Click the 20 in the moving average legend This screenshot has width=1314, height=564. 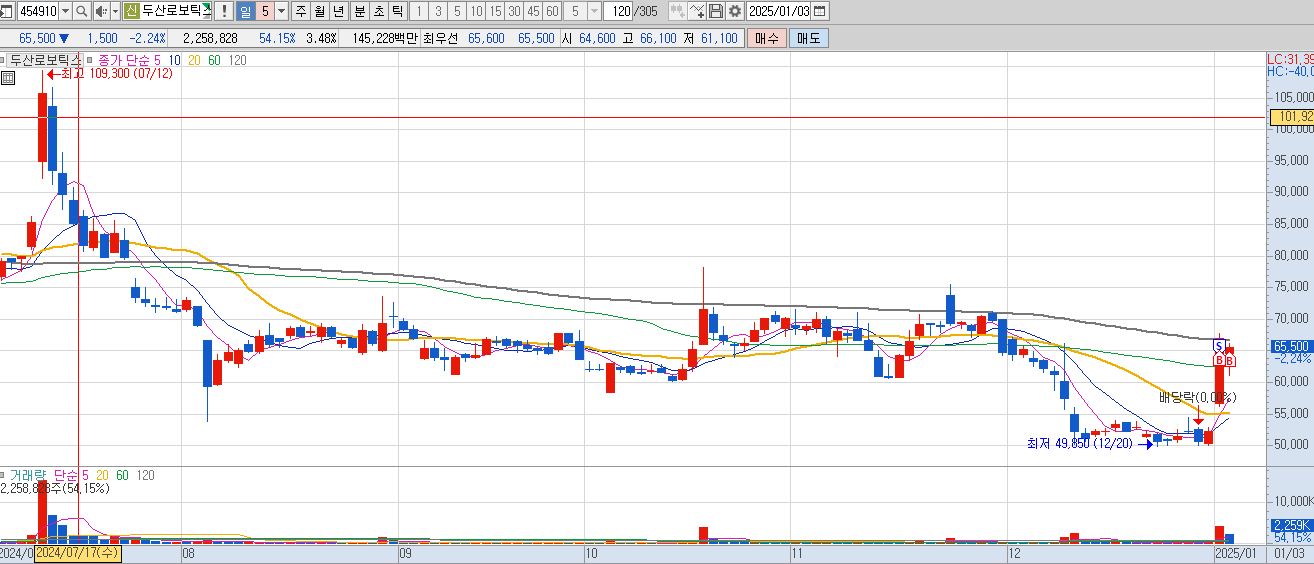pyautogui.click(x=194, y=60)
